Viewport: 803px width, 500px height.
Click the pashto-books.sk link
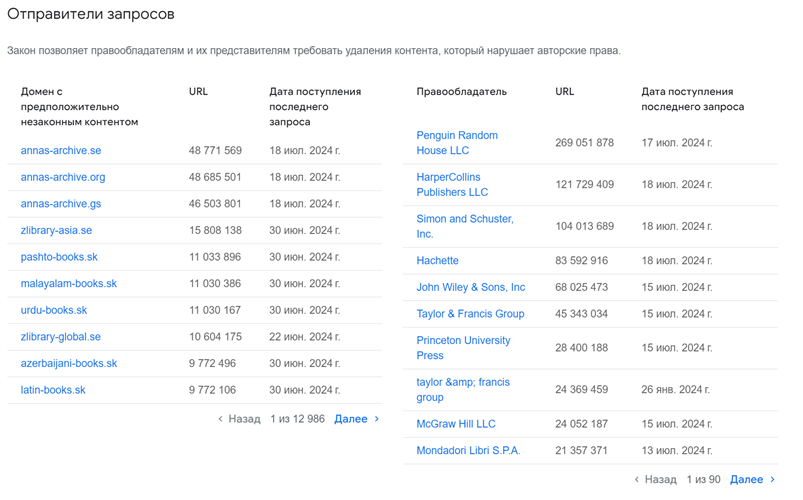pyautogui.click(x=59, y=257)
